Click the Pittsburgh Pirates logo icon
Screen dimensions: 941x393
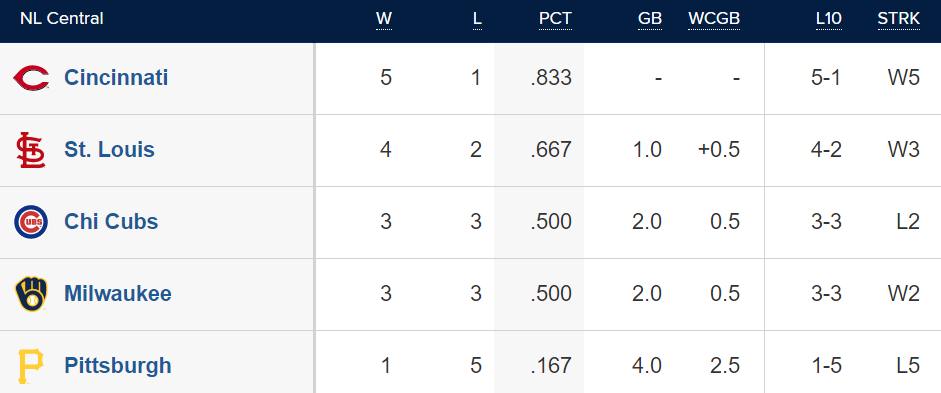31,366
